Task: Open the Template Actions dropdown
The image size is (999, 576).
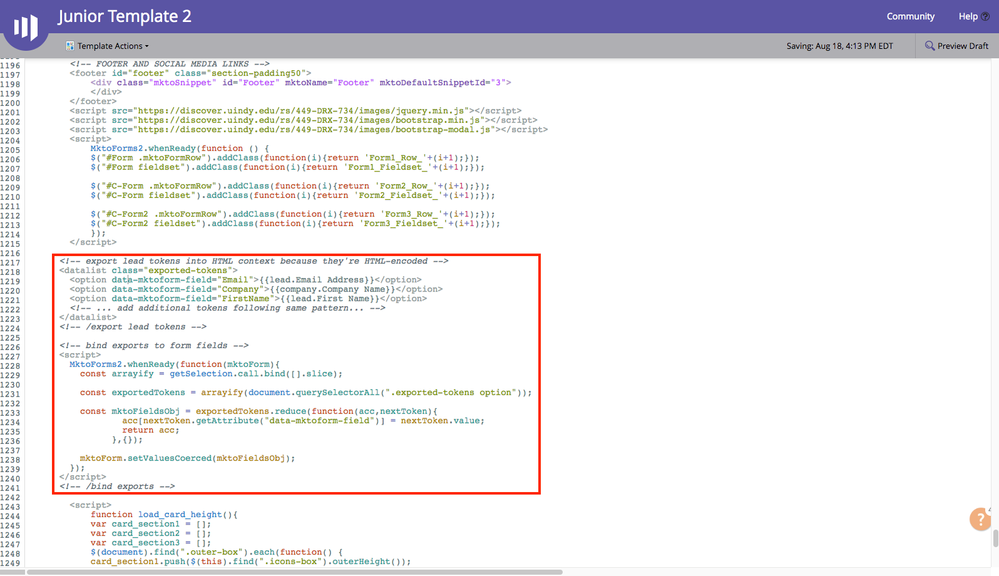Action: click(x=107, y=46)
